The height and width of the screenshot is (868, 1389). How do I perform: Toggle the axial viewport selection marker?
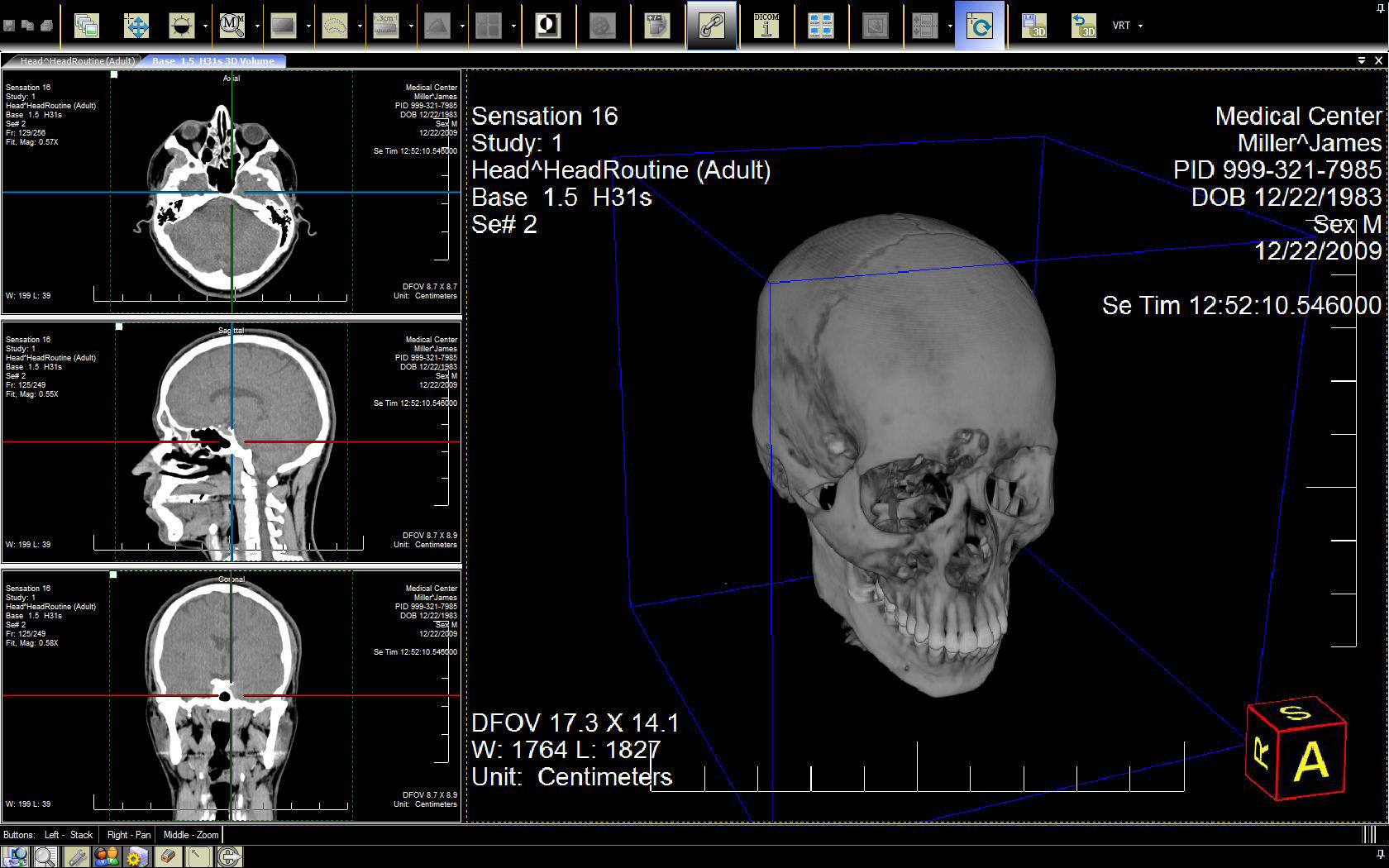[115, 75]
